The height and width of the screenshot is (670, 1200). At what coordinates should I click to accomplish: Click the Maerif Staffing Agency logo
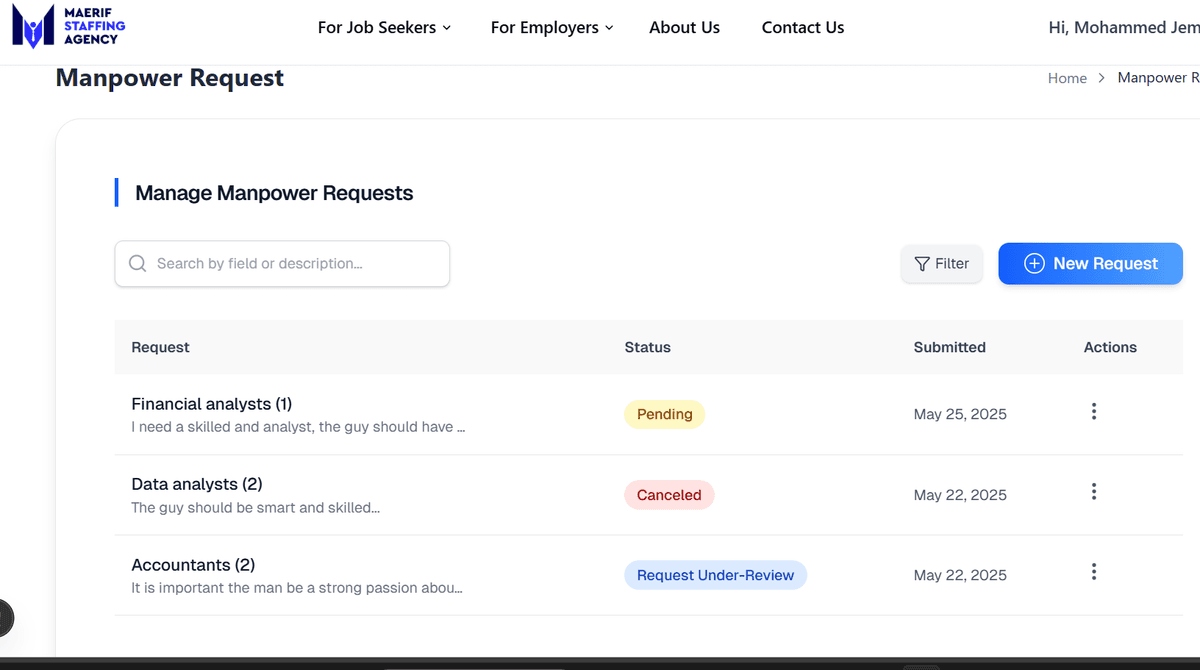[x=68, y=27]
